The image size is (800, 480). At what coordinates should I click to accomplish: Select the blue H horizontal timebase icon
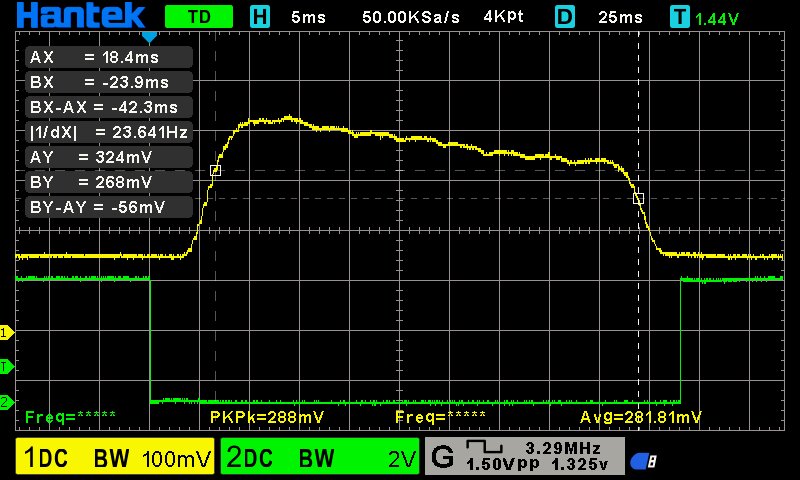tap(260, 17)
